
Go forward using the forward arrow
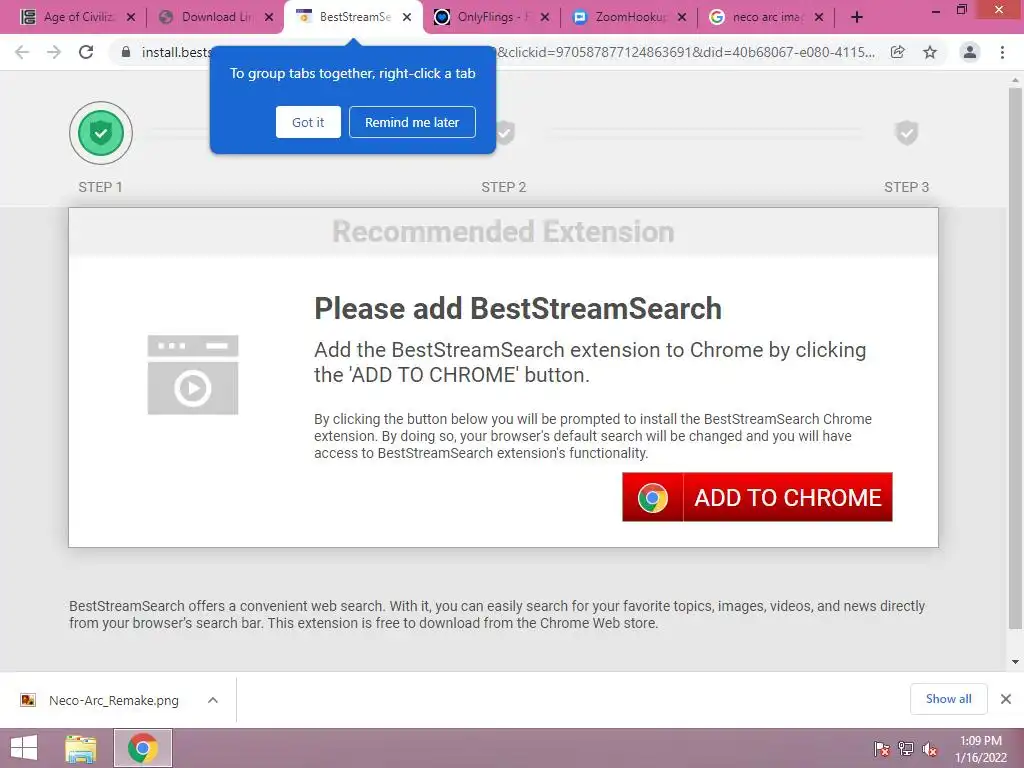54,52
